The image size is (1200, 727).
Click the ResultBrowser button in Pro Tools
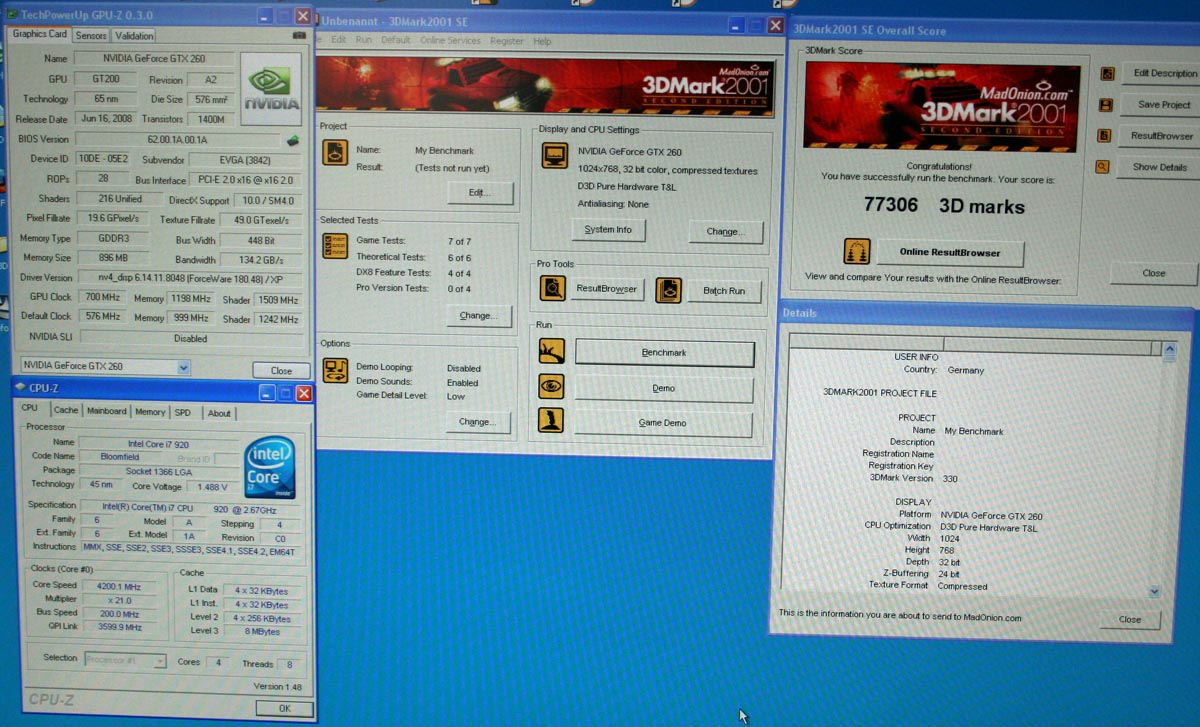[607, 289]
